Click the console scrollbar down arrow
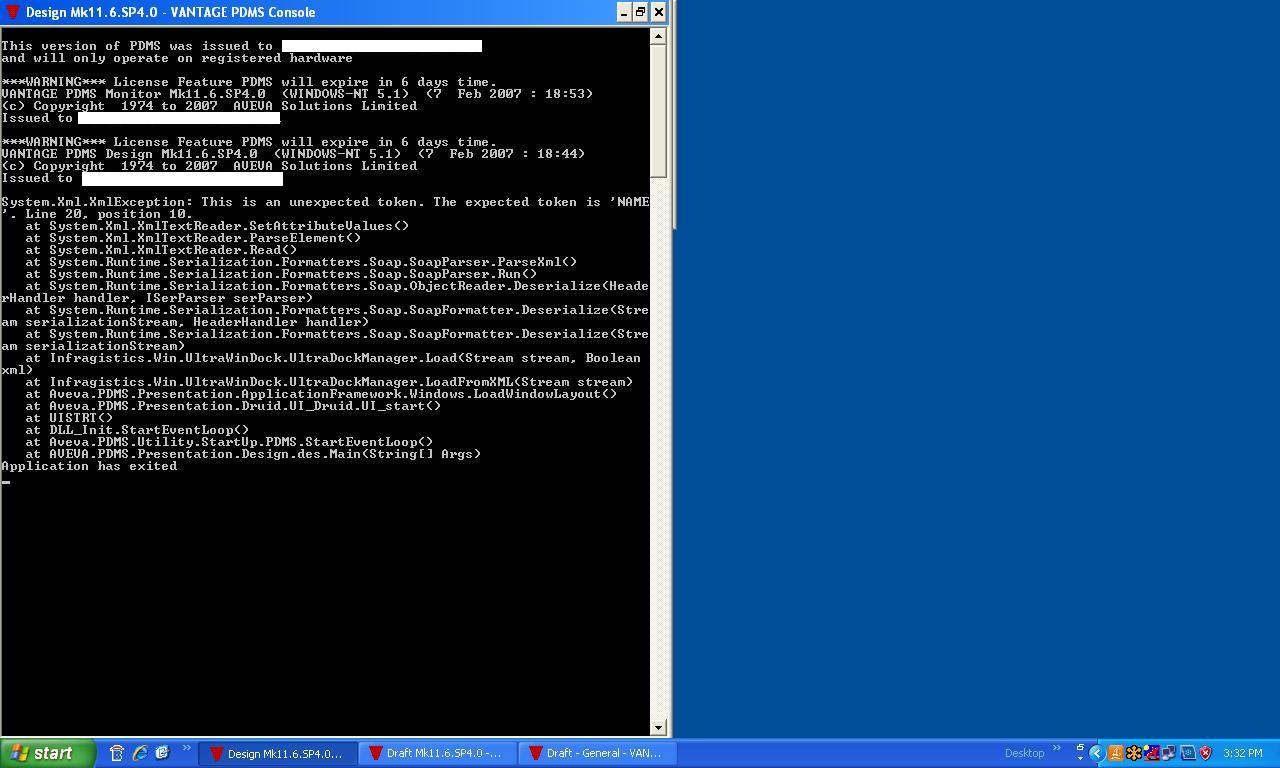Viewport: 1280px width, 768px height. 657,728
